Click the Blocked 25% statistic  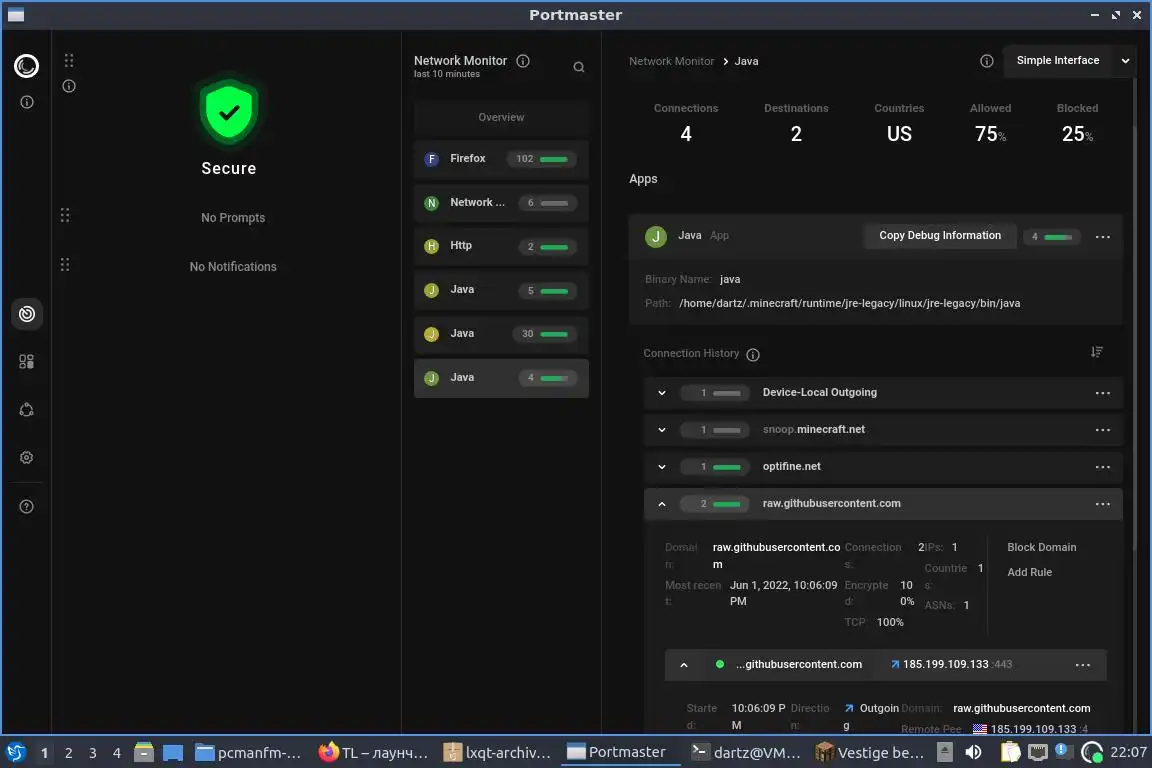[x=1077, y=123]
